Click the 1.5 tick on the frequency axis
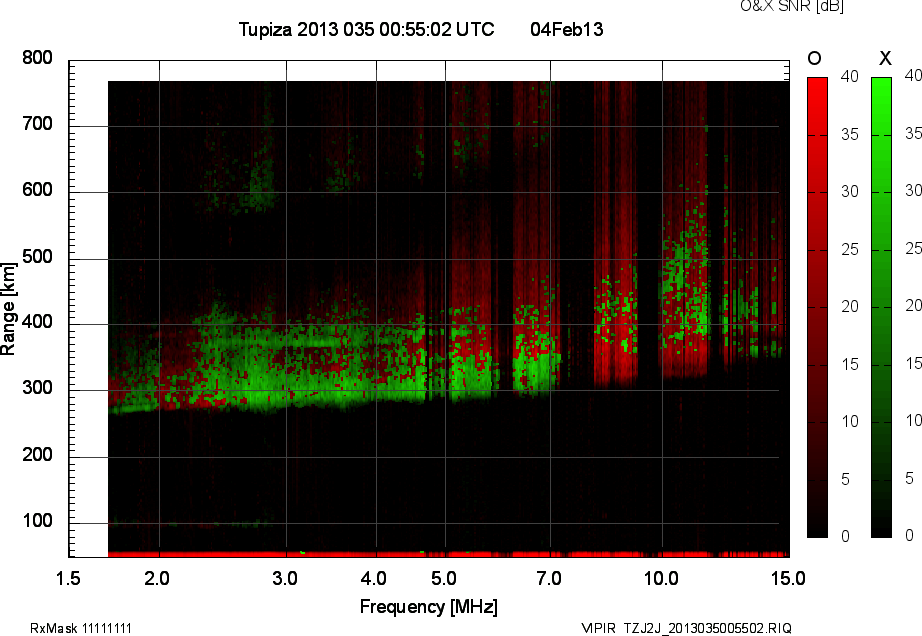 click(x=69, y=578)
